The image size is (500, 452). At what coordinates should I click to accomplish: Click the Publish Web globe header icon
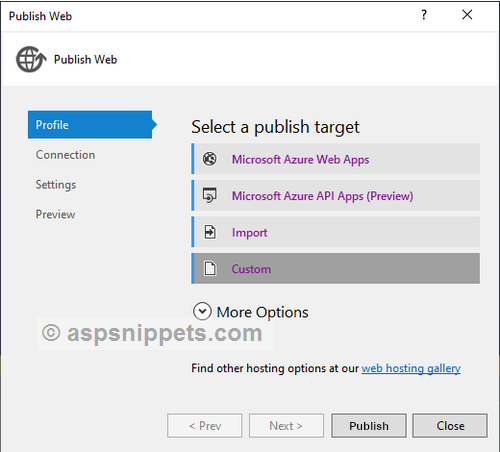(31, 59)
